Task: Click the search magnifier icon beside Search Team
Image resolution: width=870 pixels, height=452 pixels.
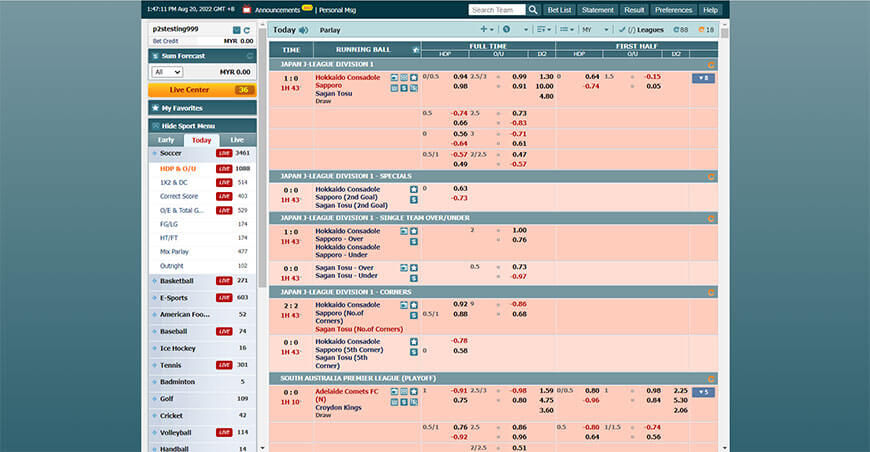Action: 533,10
